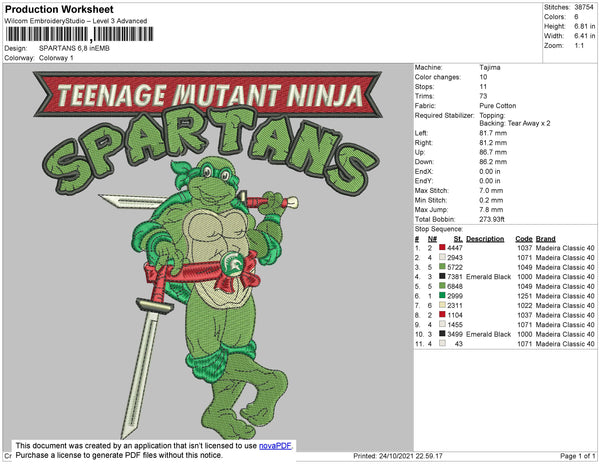Click the Zoom value '1:1'
The height and width of the screenshot is (464, 600).
coord(579,46)
